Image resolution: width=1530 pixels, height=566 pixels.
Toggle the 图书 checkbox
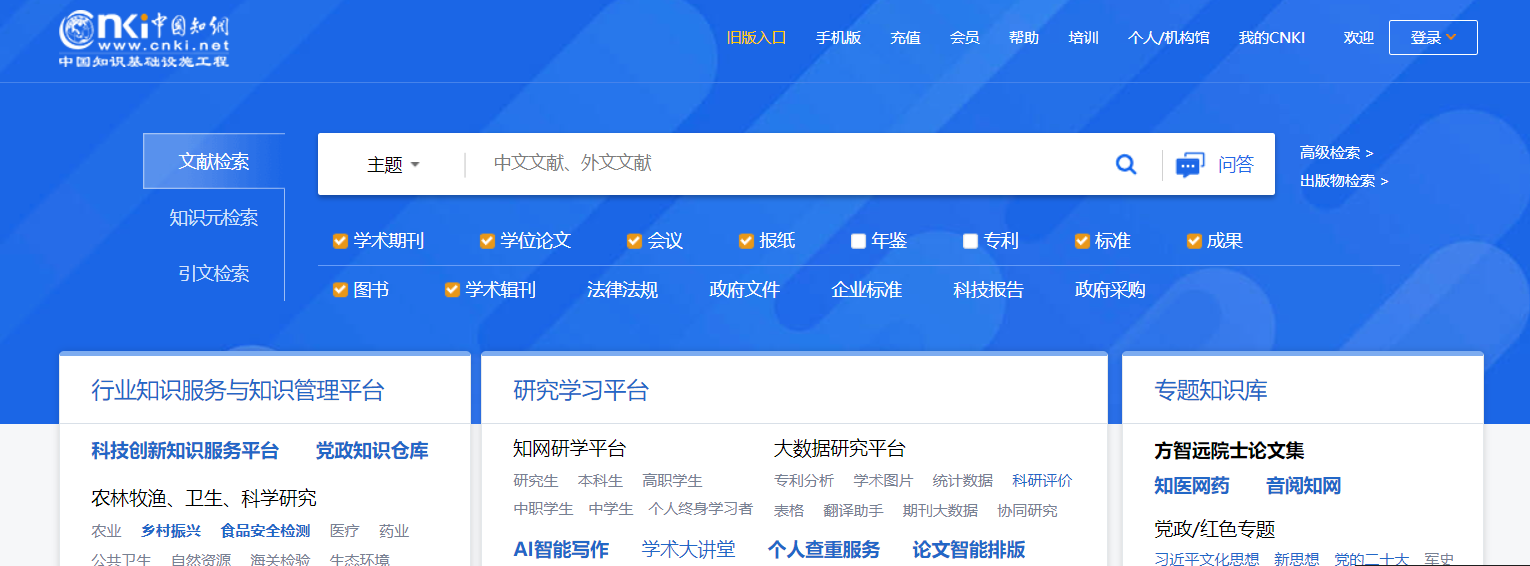[x=340, y=290]
